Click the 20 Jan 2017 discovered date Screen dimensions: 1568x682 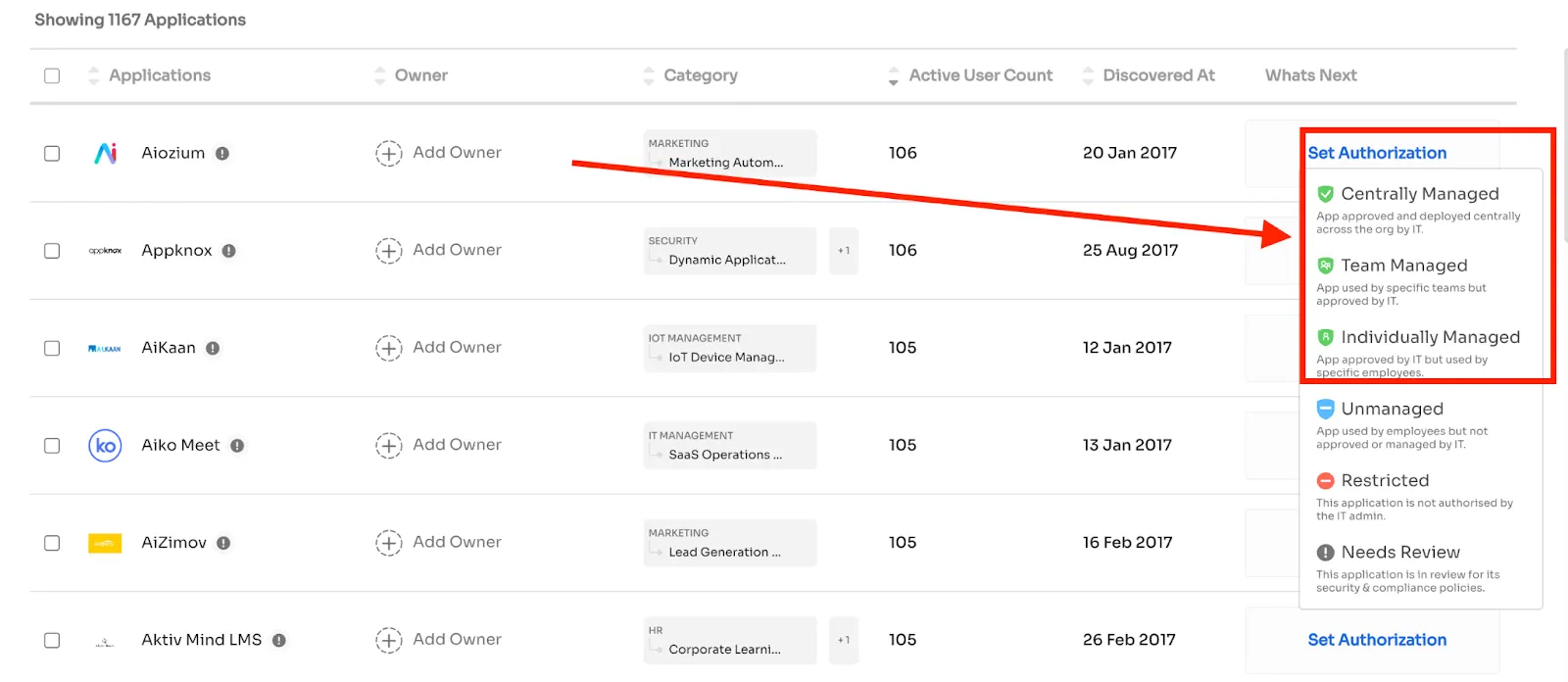coord(1129,154)
